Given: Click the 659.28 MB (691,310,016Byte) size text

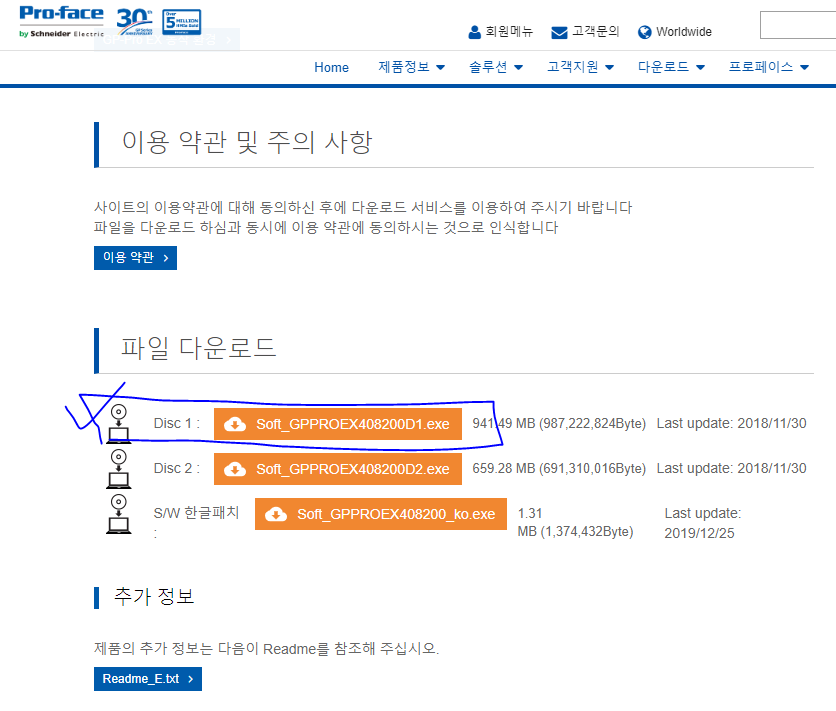Looking at the screenshot, I should [559, 468].
